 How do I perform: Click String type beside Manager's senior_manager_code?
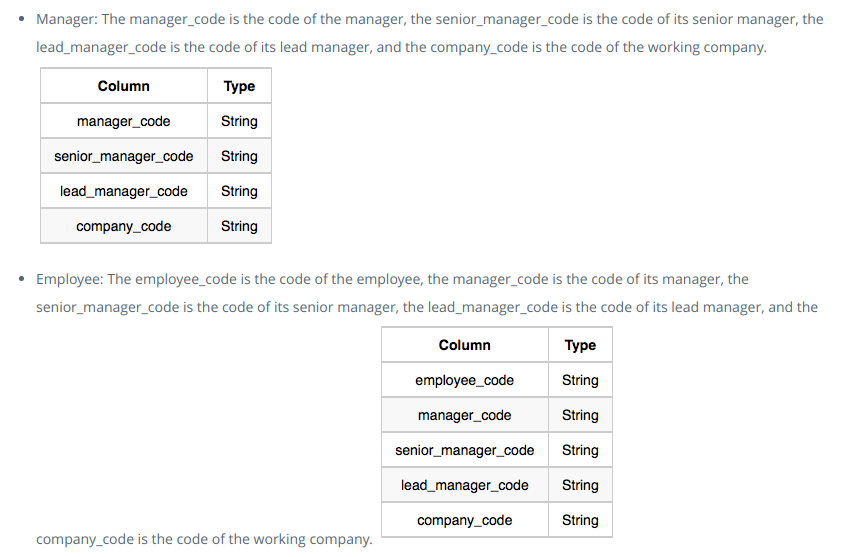[x=239, y=156]
